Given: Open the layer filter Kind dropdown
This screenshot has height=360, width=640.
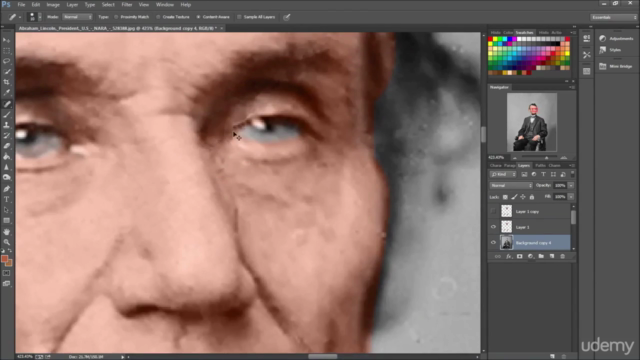Looking at the screenshot, I should pyautogui.click(x=503, y=174).
